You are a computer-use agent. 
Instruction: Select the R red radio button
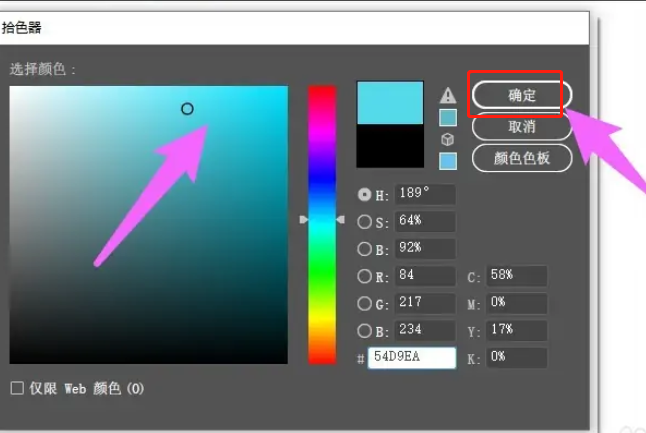coord(364,276)
